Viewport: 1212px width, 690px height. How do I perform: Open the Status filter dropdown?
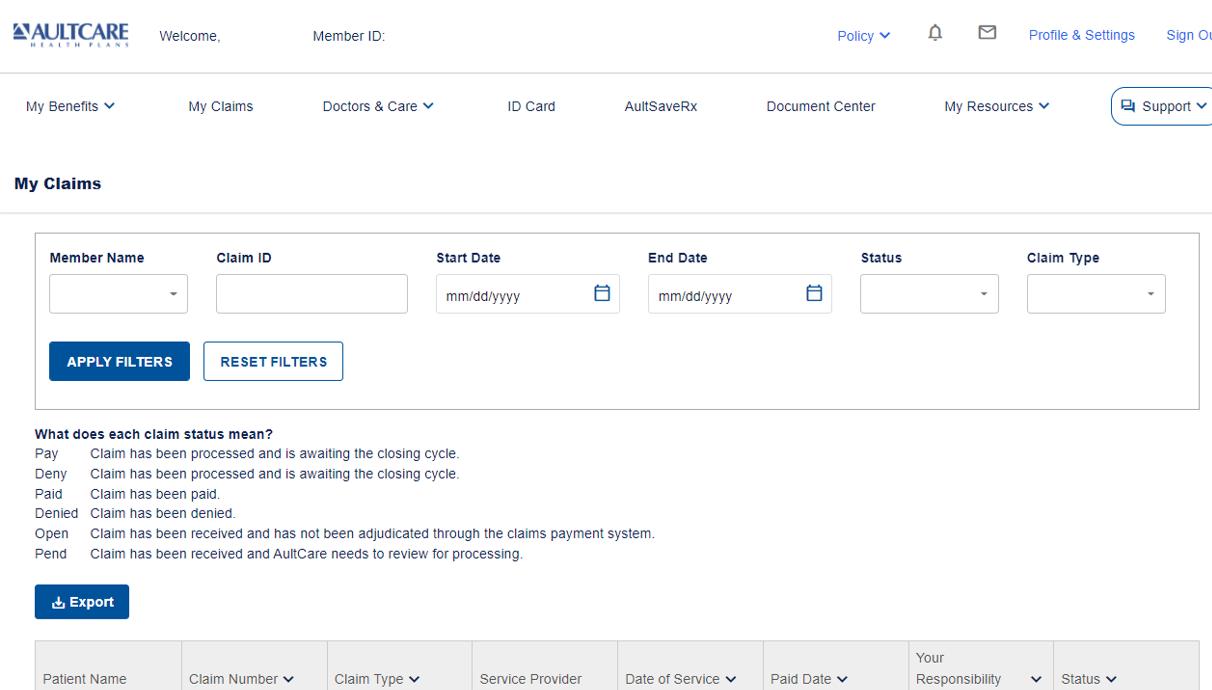pos(929,294)
